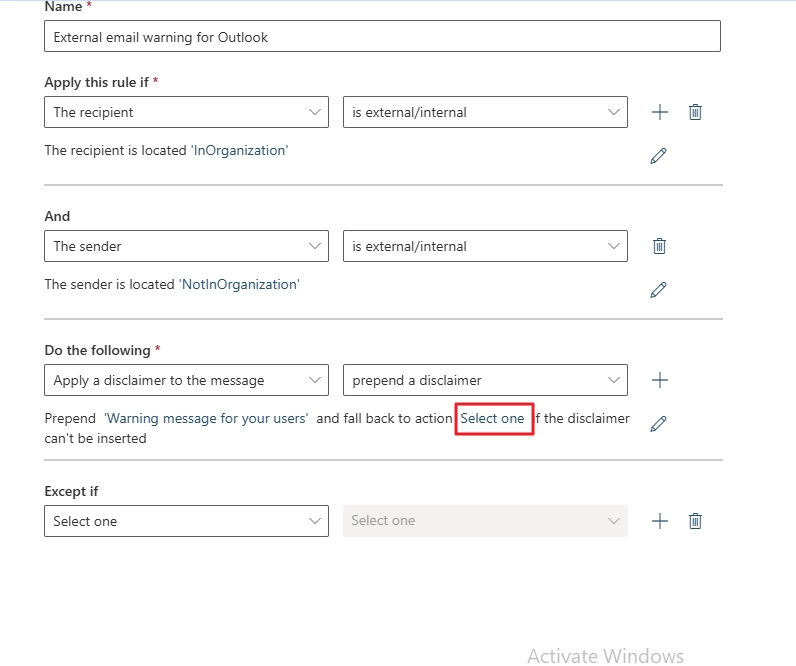Screen dimensions: 796x666
Task: Select the fallback action 'Select one' link
Action: pyautogui.click(x=492, y=418)
